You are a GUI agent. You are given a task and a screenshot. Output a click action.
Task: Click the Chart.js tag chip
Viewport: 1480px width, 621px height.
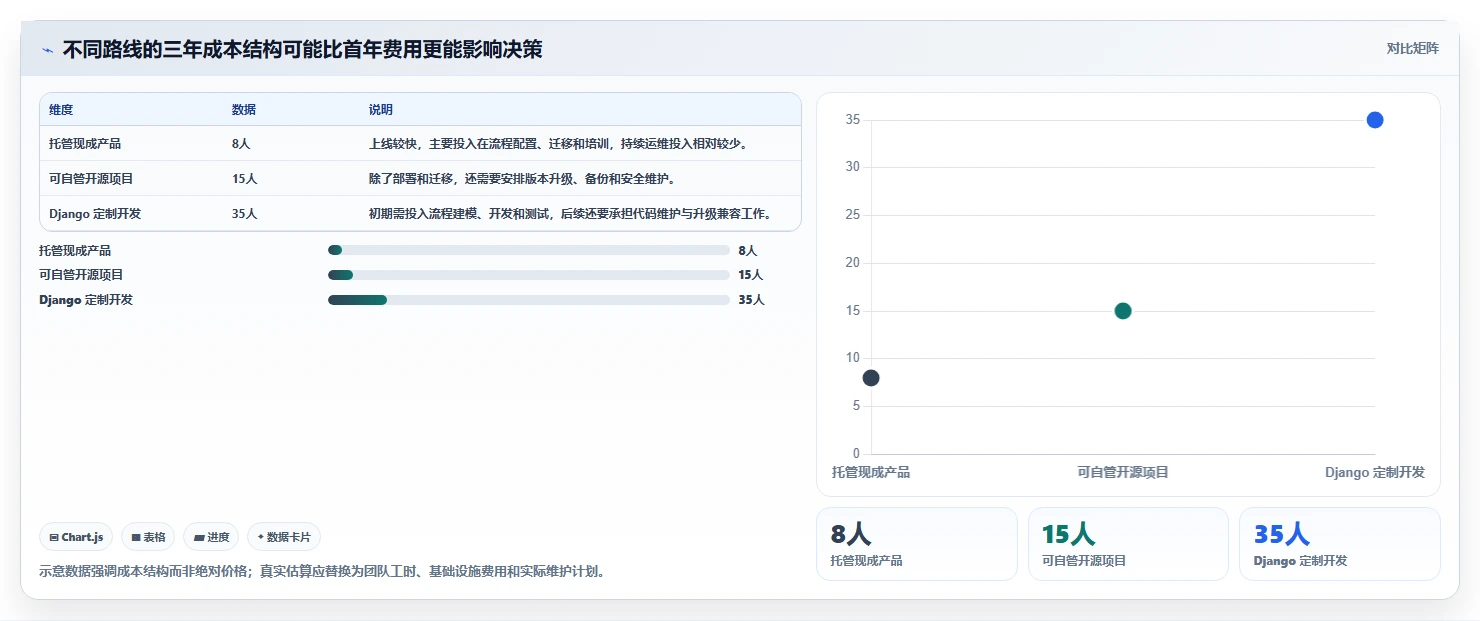pos(77,537)
